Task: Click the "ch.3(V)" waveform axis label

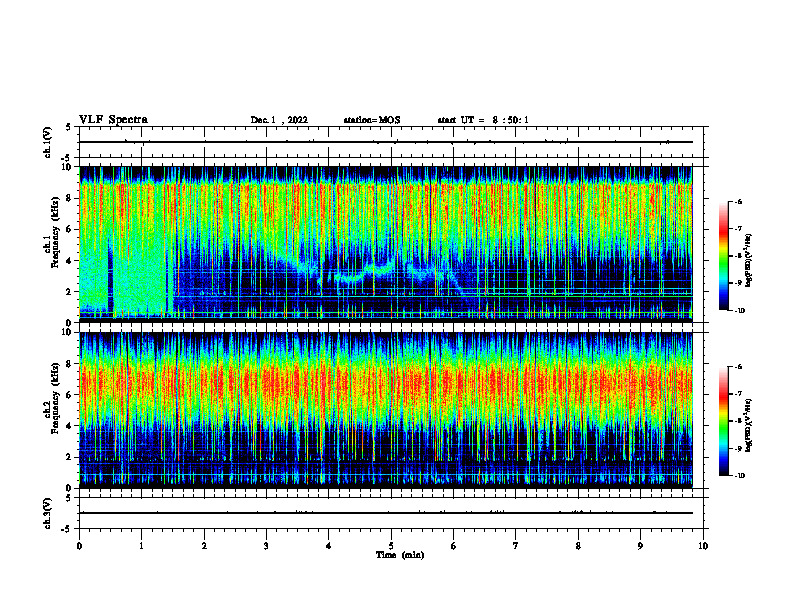Action: 47,513
